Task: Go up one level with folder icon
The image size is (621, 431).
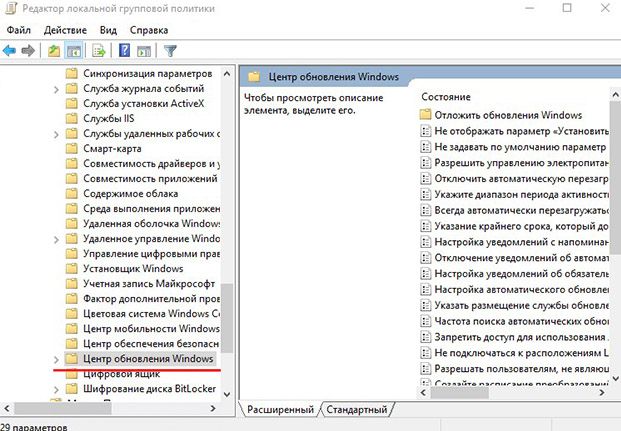Action: (x=53, y=51)
